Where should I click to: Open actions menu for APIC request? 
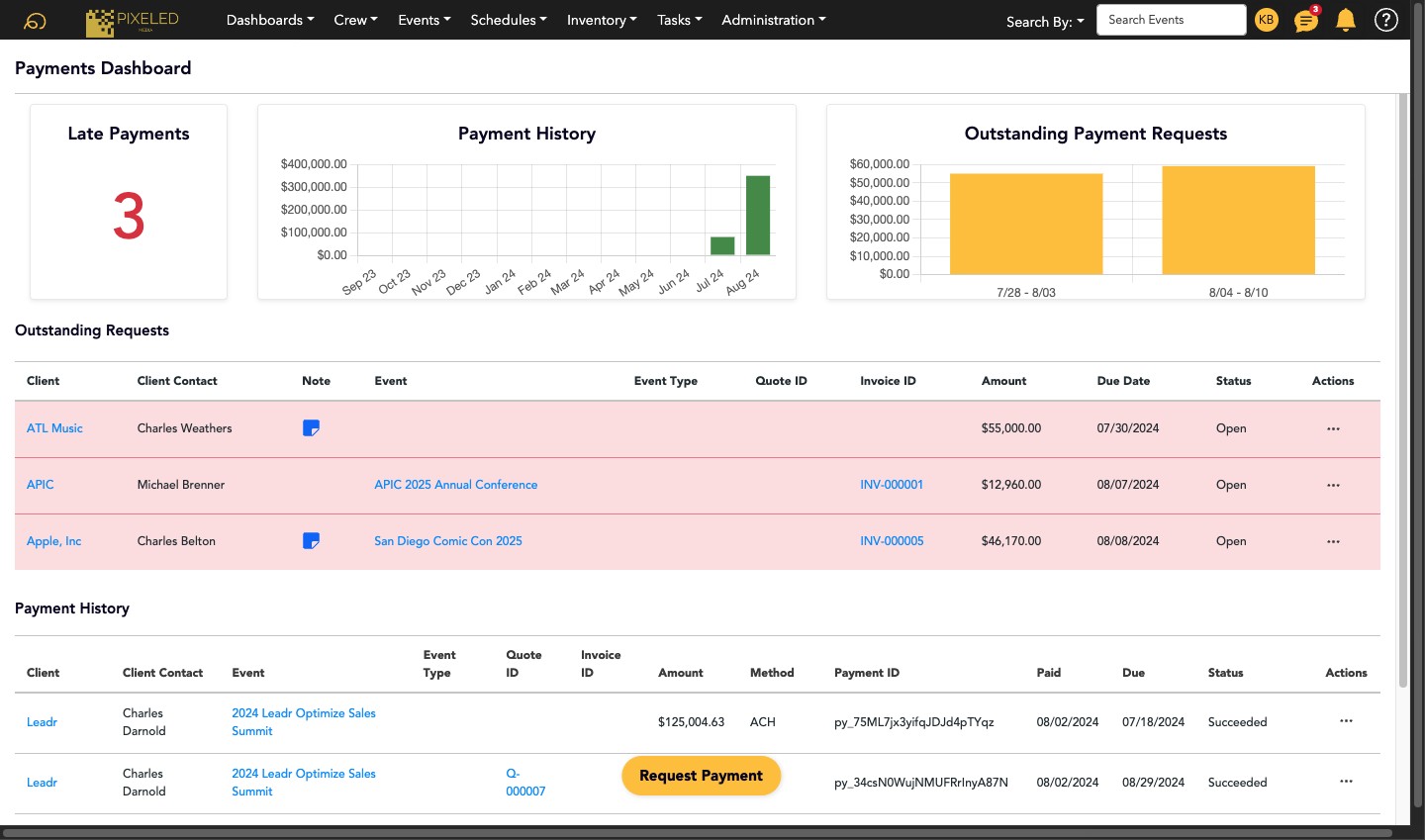pos(1333,486)
